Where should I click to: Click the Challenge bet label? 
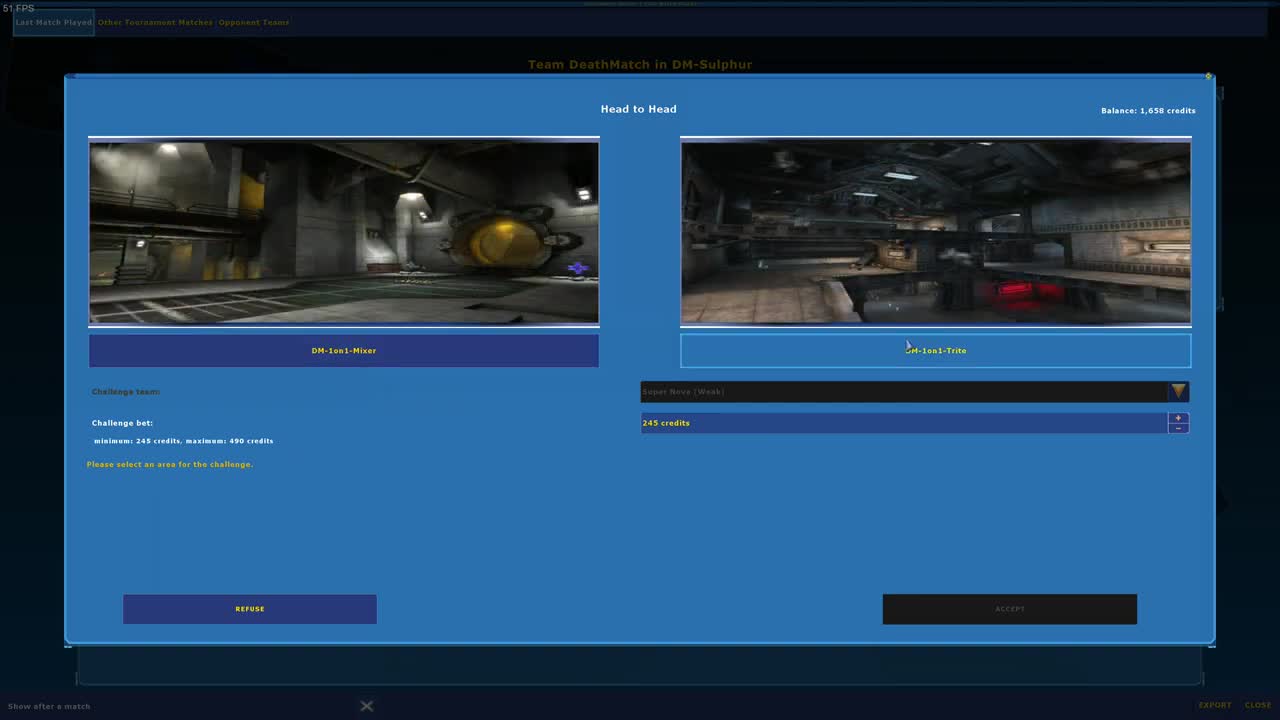click(x=122, y=423)
